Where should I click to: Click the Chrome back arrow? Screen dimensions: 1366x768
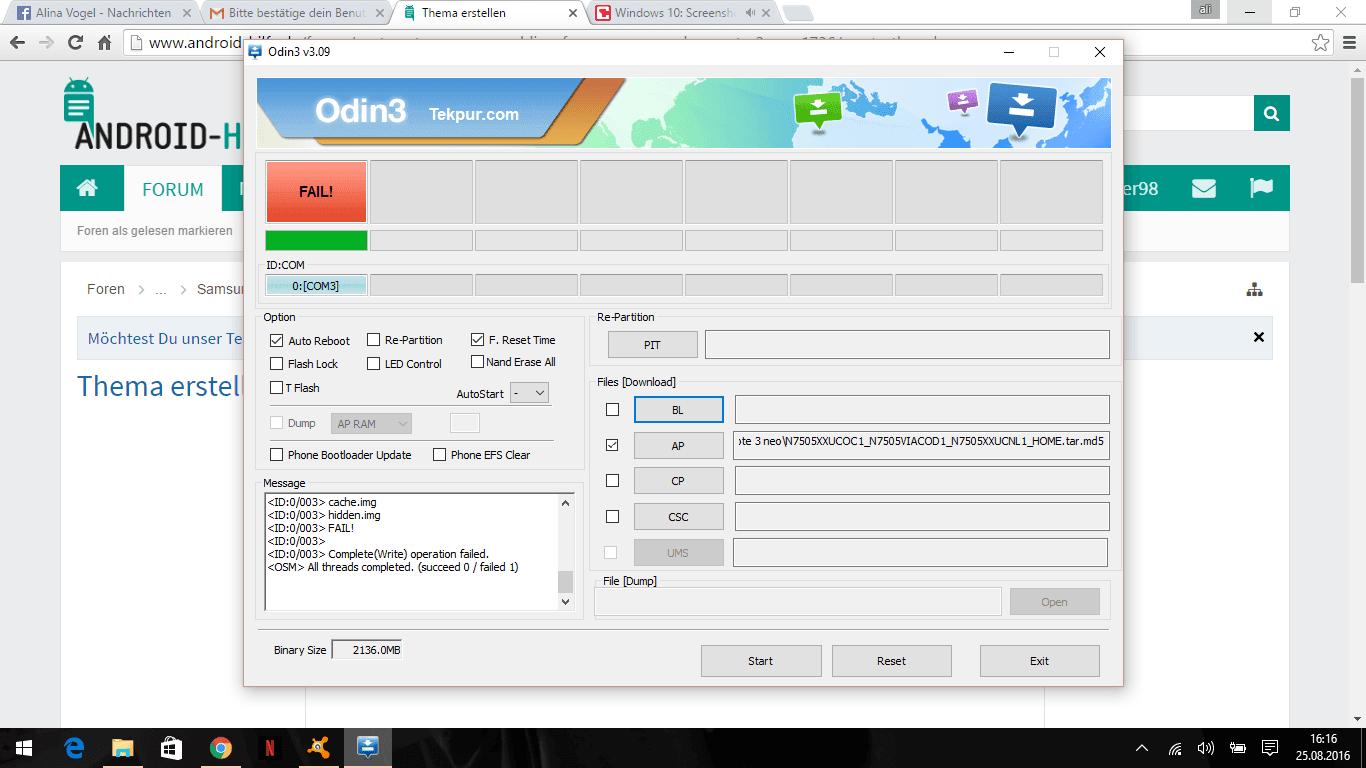[x=18, y=43]
